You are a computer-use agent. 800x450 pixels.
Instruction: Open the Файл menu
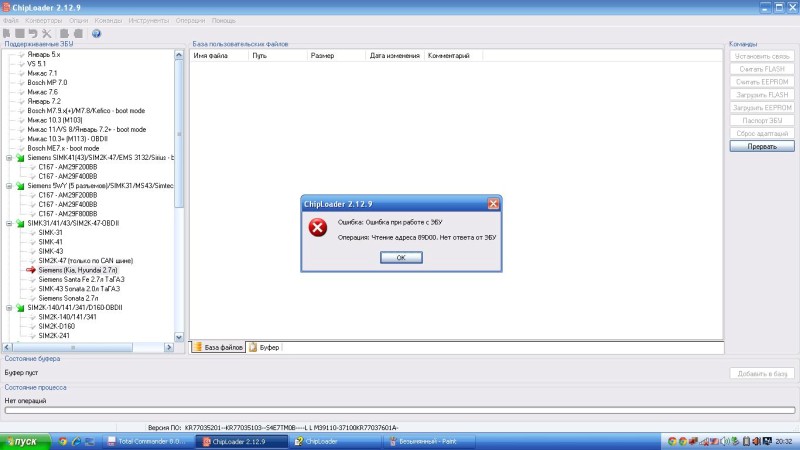pyautogui.click(x=11, y=20)
